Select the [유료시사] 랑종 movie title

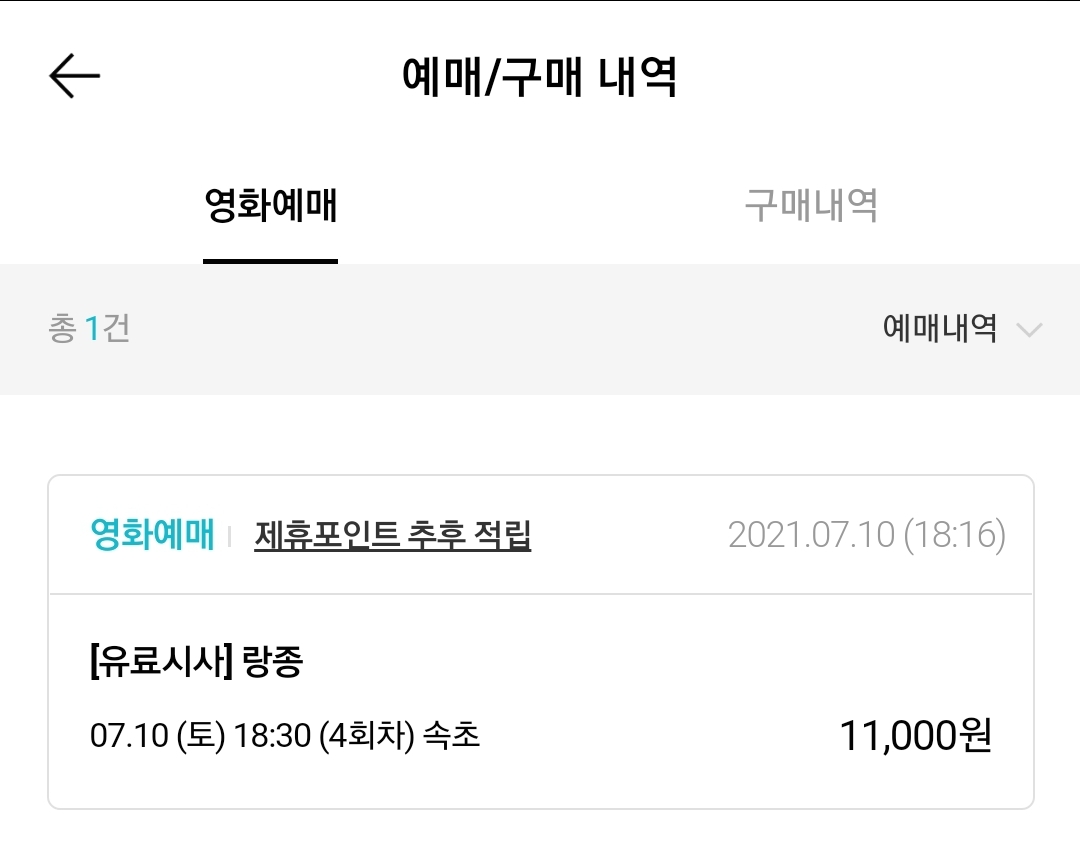(196, 663)
